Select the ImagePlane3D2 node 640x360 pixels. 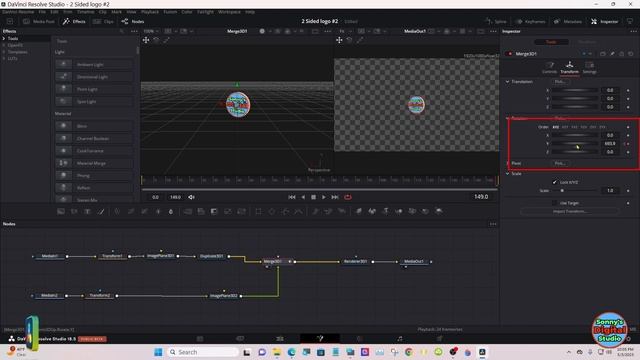click(x=224, y=296)
